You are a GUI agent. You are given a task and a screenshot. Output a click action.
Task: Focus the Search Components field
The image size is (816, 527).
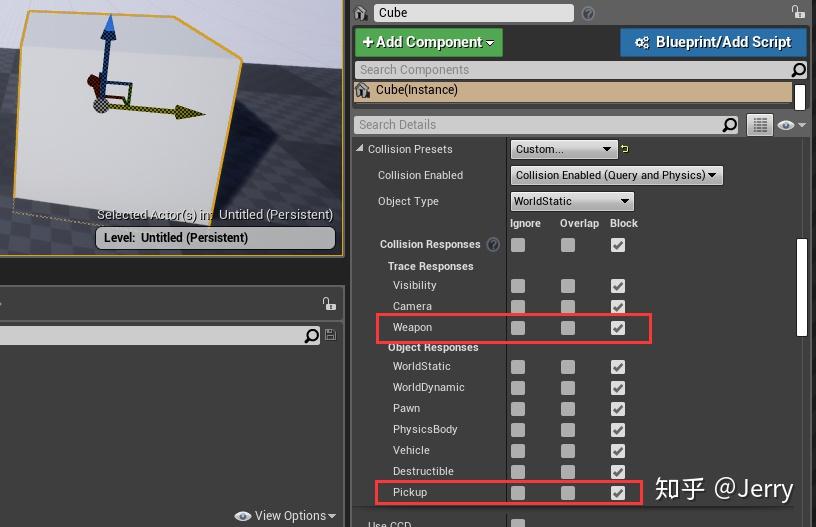coord(572,70)
